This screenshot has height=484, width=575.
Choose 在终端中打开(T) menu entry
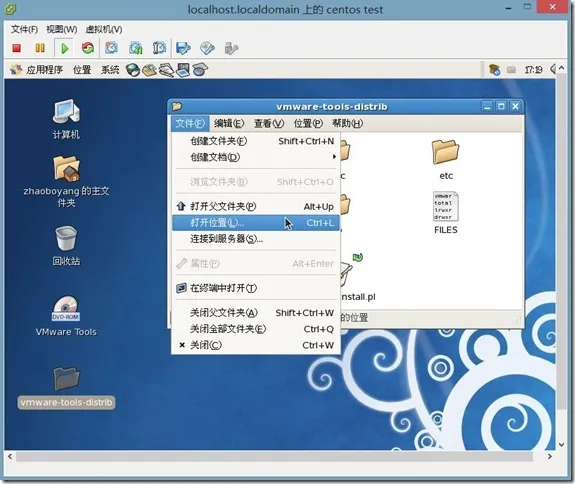[256, 288]
